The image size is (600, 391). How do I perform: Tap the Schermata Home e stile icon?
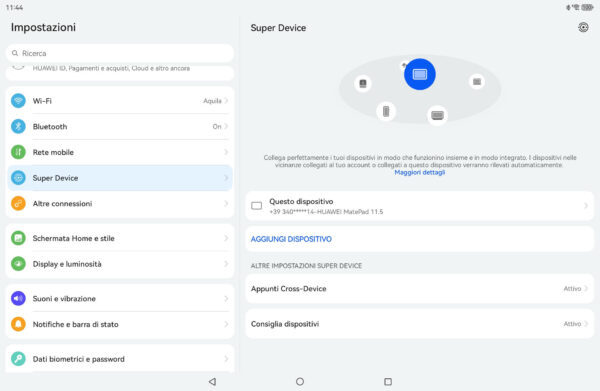click(x=18, y=238)
